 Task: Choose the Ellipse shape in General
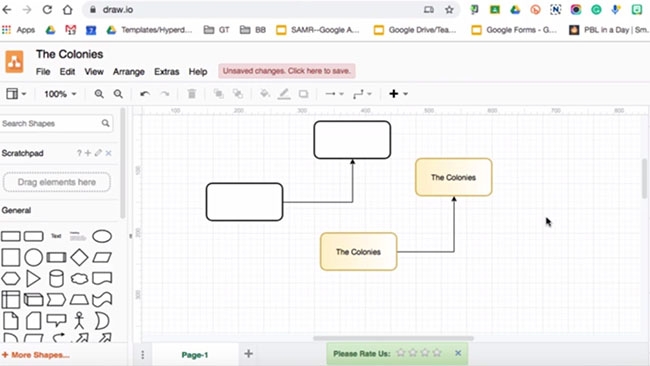(102, 236)
